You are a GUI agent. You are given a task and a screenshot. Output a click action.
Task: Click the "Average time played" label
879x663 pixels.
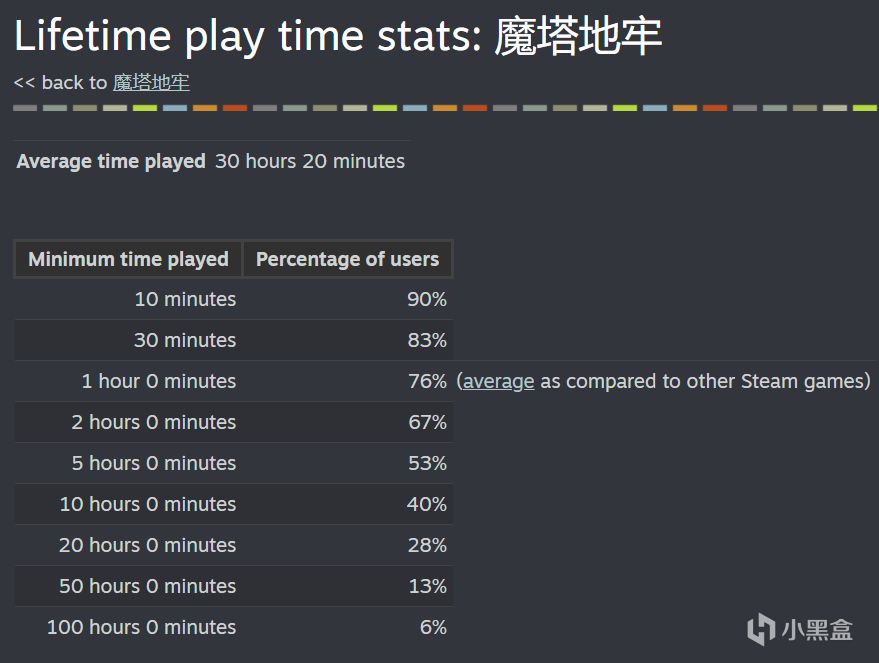point(111,161)
